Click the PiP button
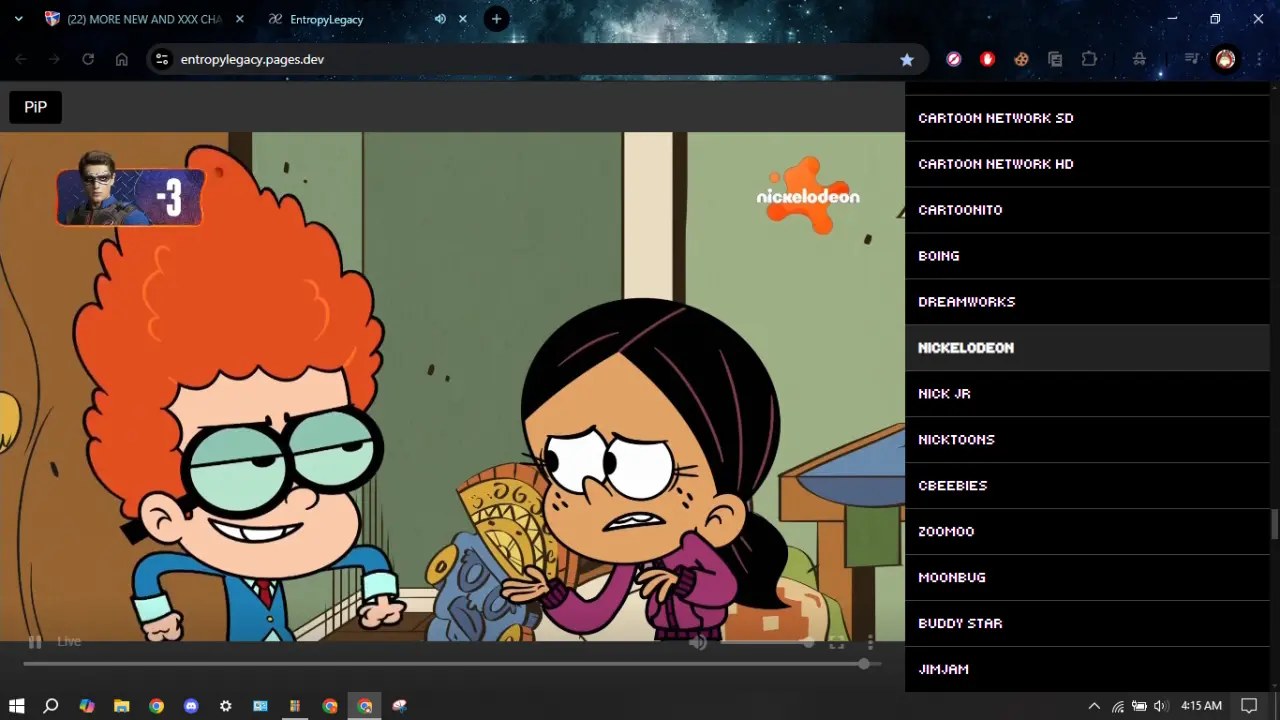The width and height of the screenshot is (1280, 720). pyautogui.click(x=36, y=107)
